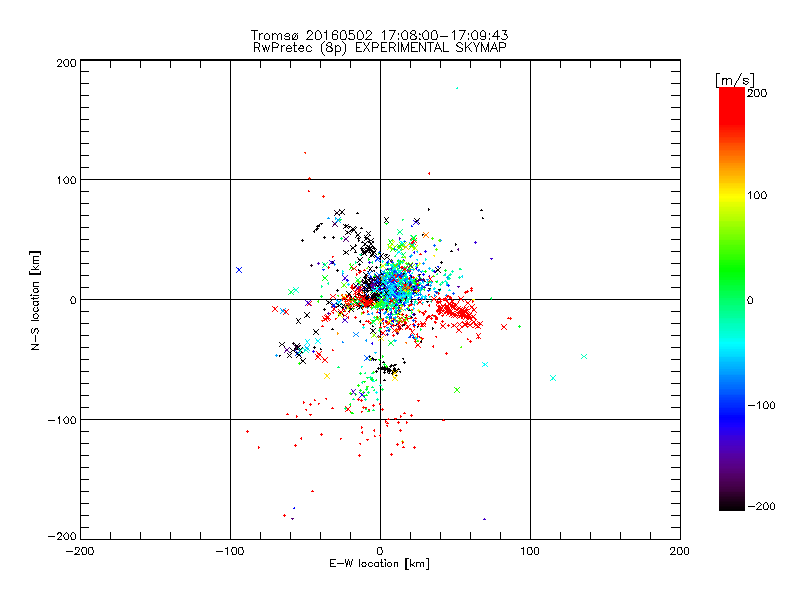Click the colorbar label '0'
This screenshot has height=600, width=800.
(750, 300)
